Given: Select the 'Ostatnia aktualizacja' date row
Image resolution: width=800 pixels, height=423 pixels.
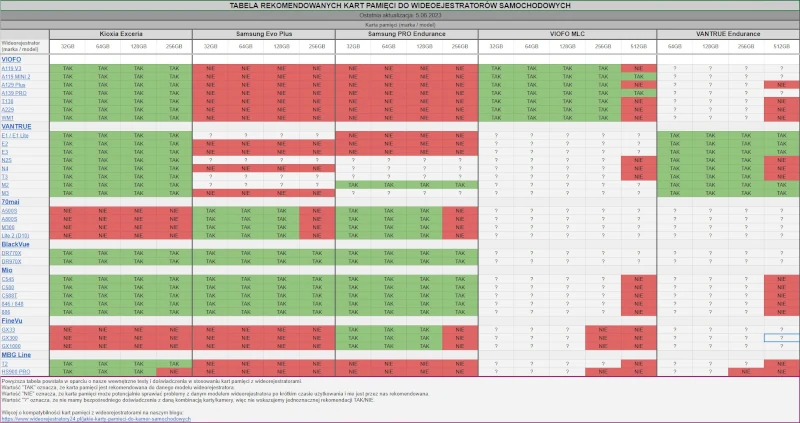Looking at the screenshot, I should [400, 15].
